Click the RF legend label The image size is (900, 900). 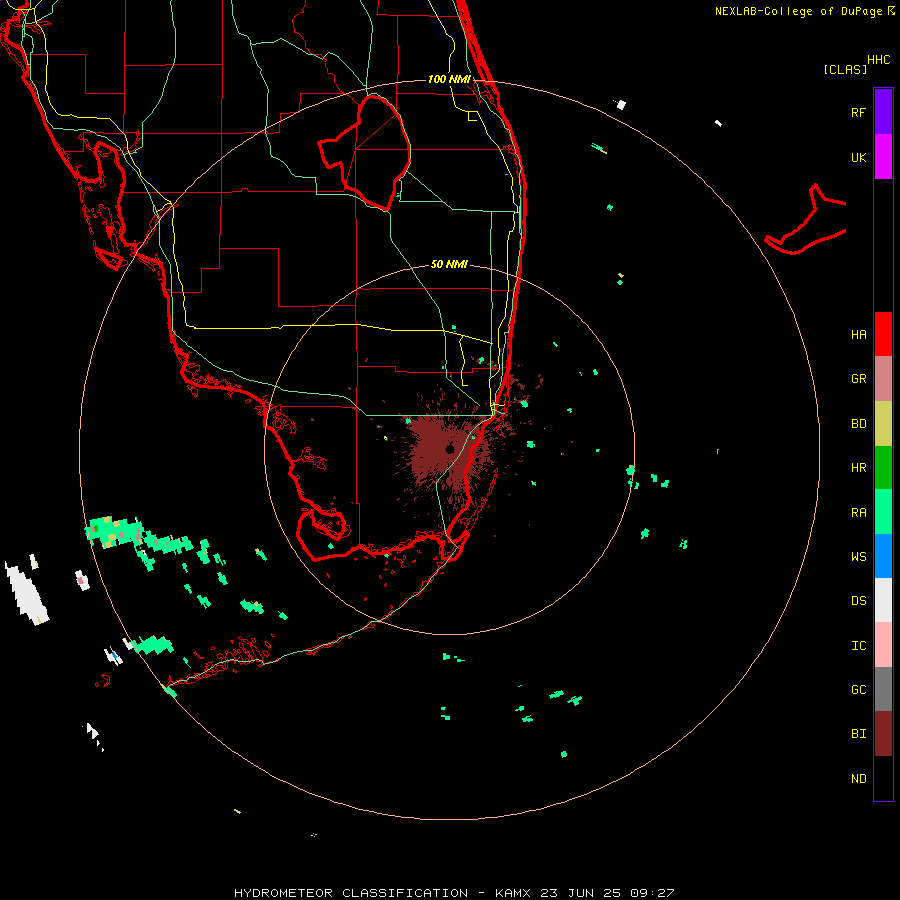pyautogui.click(x=858, y=113)
